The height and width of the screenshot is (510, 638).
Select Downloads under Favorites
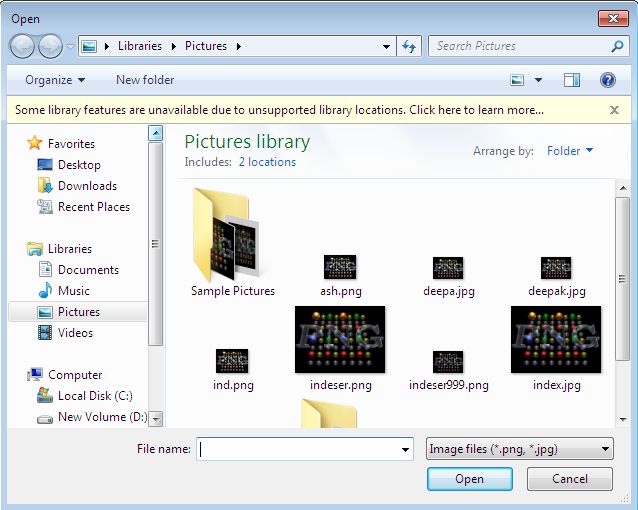[x=77, y=186]
